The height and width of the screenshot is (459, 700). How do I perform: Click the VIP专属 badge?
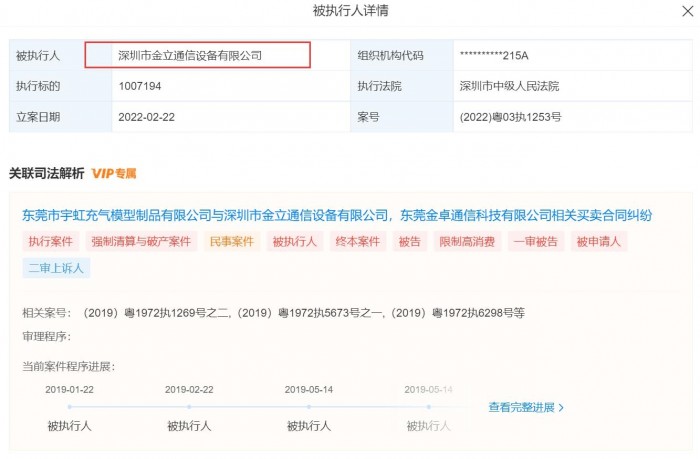[114, 173]
